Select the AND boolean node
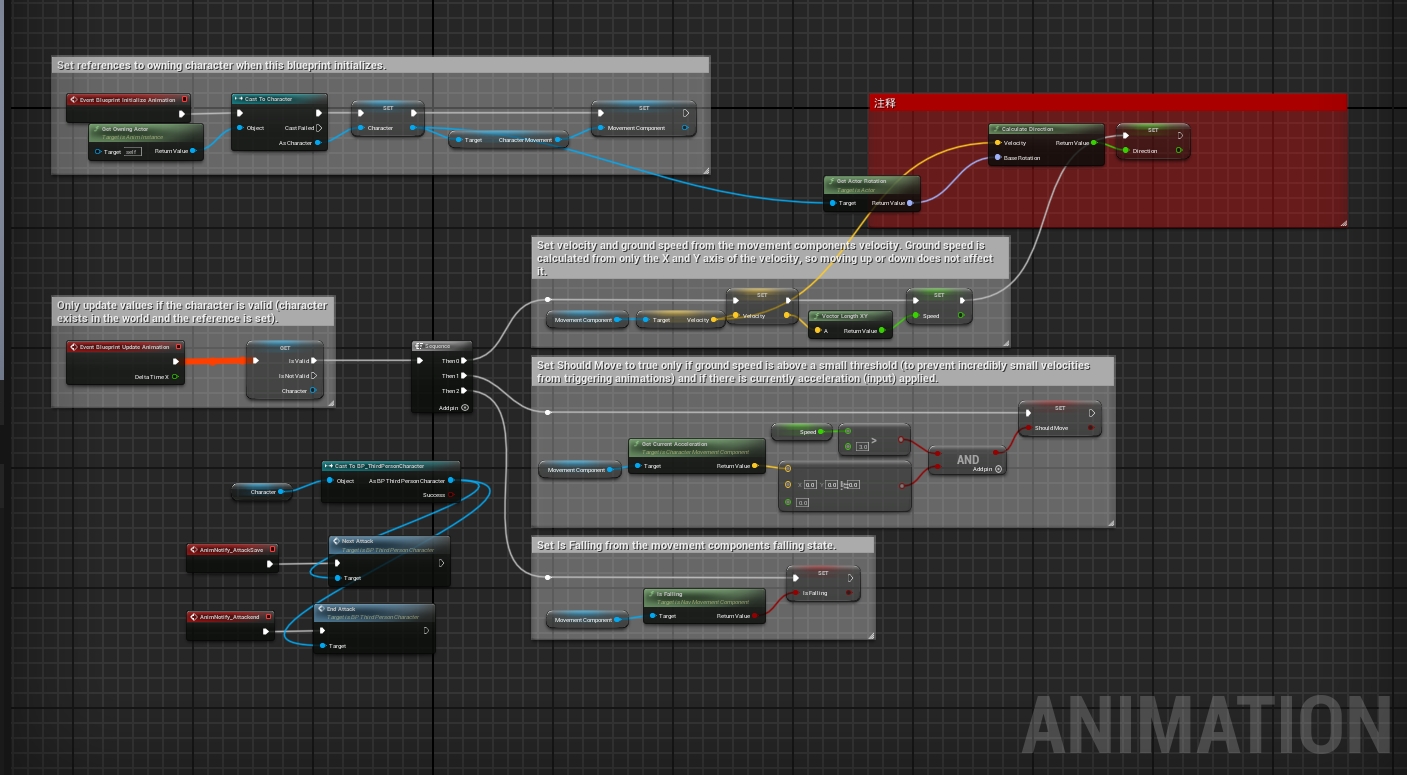Image resolution: width=1407 pixels, height=775 pixels. pos(967,460)
